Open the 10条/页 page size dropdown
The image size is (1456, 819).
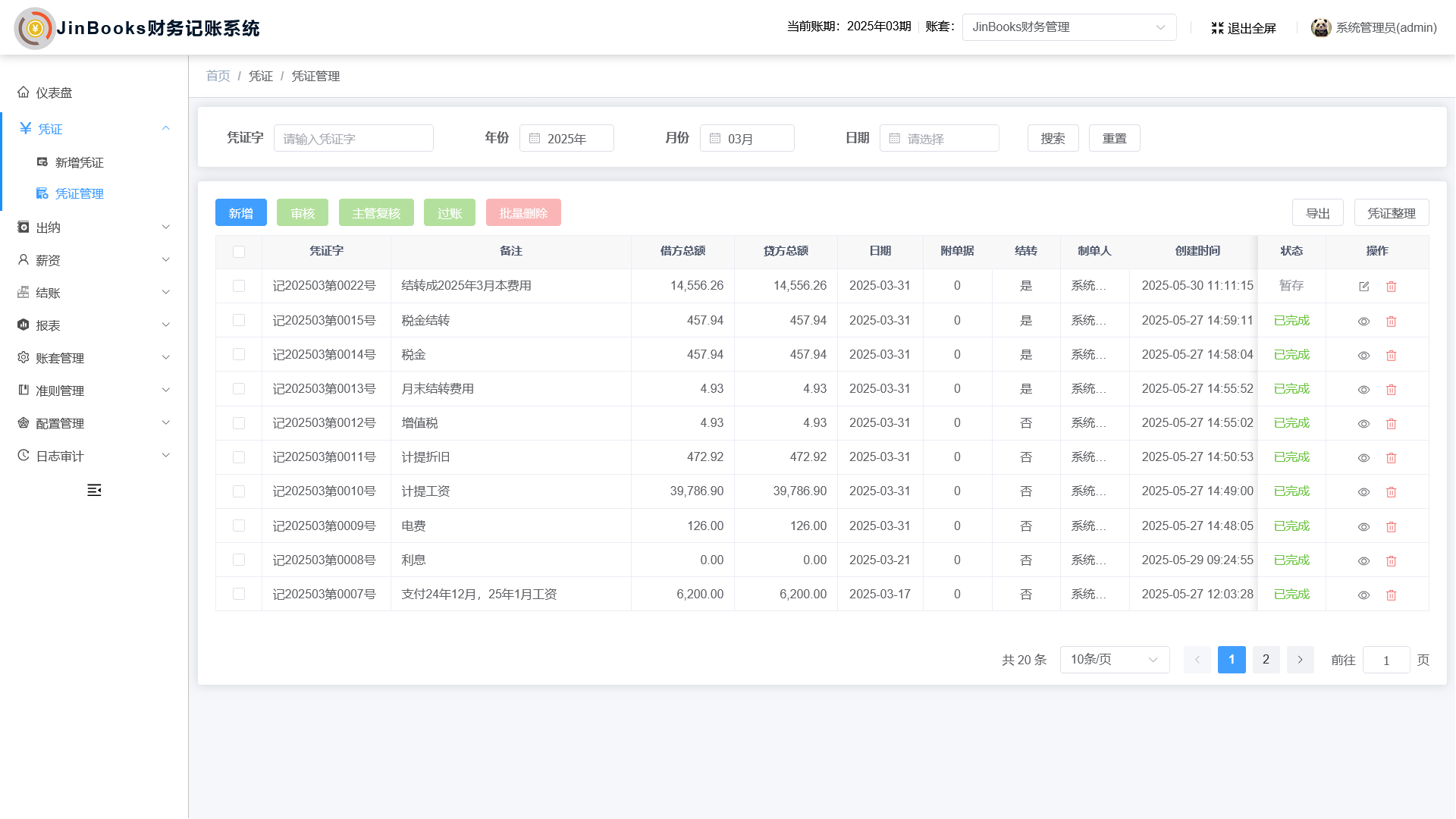pyautogui.click(x=1114, y=660)
